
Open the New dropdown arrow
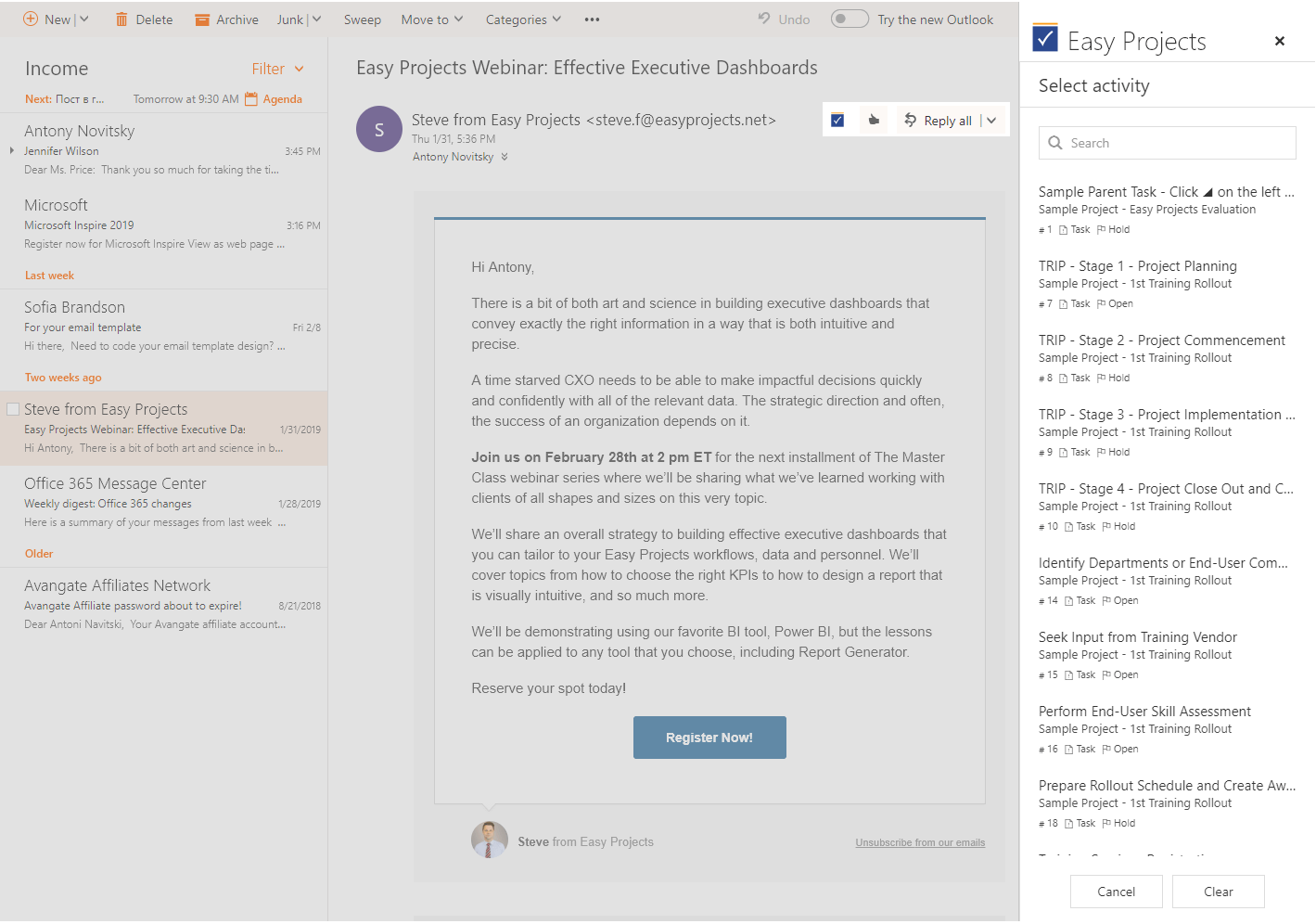click(84, 19)
